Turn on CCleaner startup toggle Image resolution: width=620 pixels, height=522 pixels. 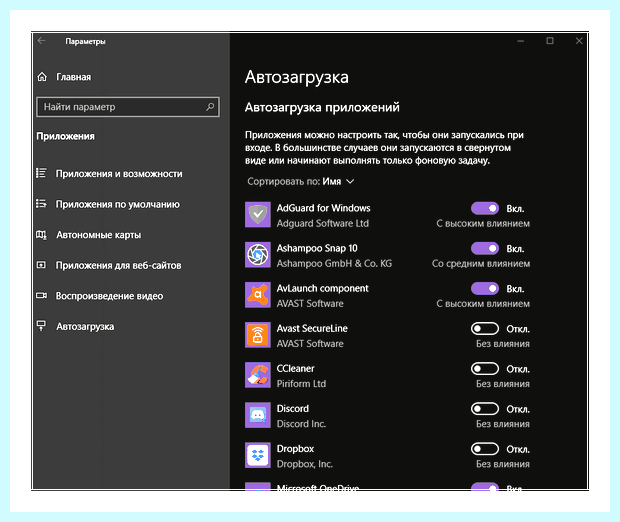485,369
